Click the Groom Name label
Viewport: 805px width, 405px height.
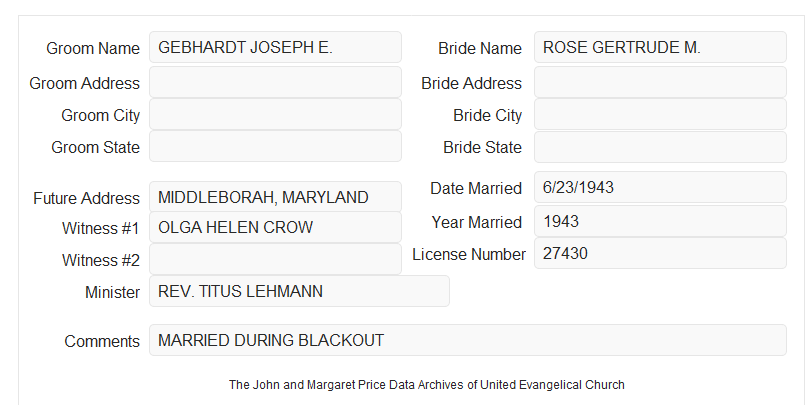[x=93, y=48]
